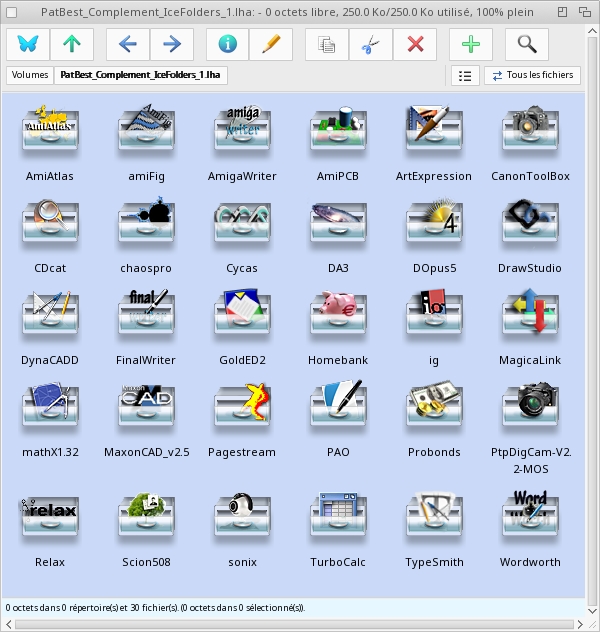600x632 pixels.
Task: Select the PatBest_Complement_IceFolders_1.lha path tab
Action: pos(141,75)
